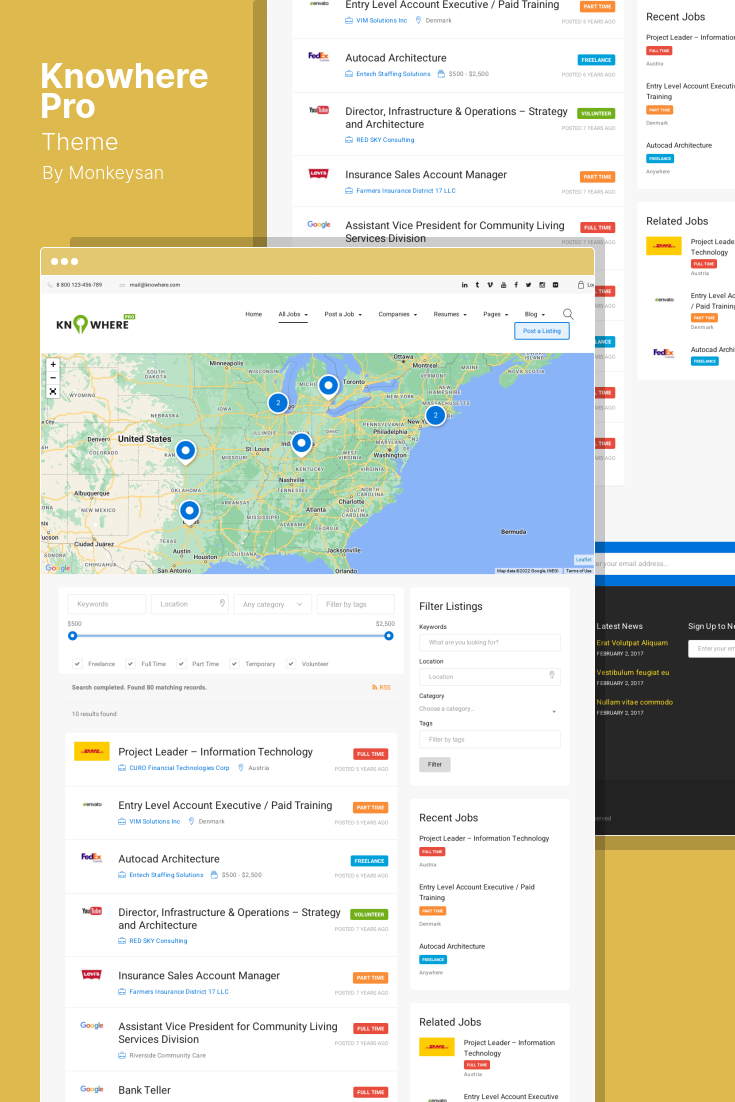The width and height of the screenshot is (735, 1102).
Task: Click the What are you looking for field
Action: pyautogui.click(x=489, y=642)
